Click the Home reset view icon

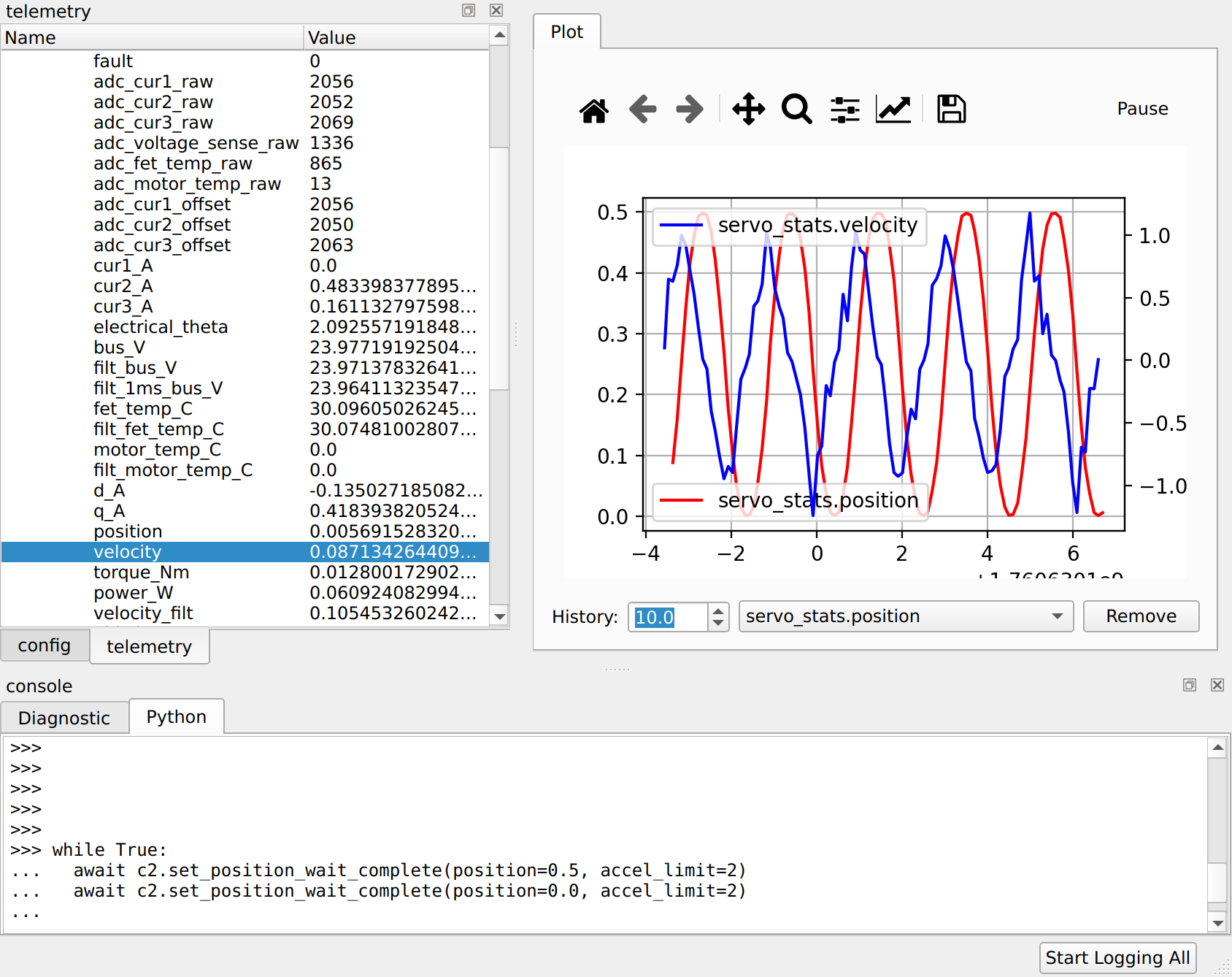593,110
